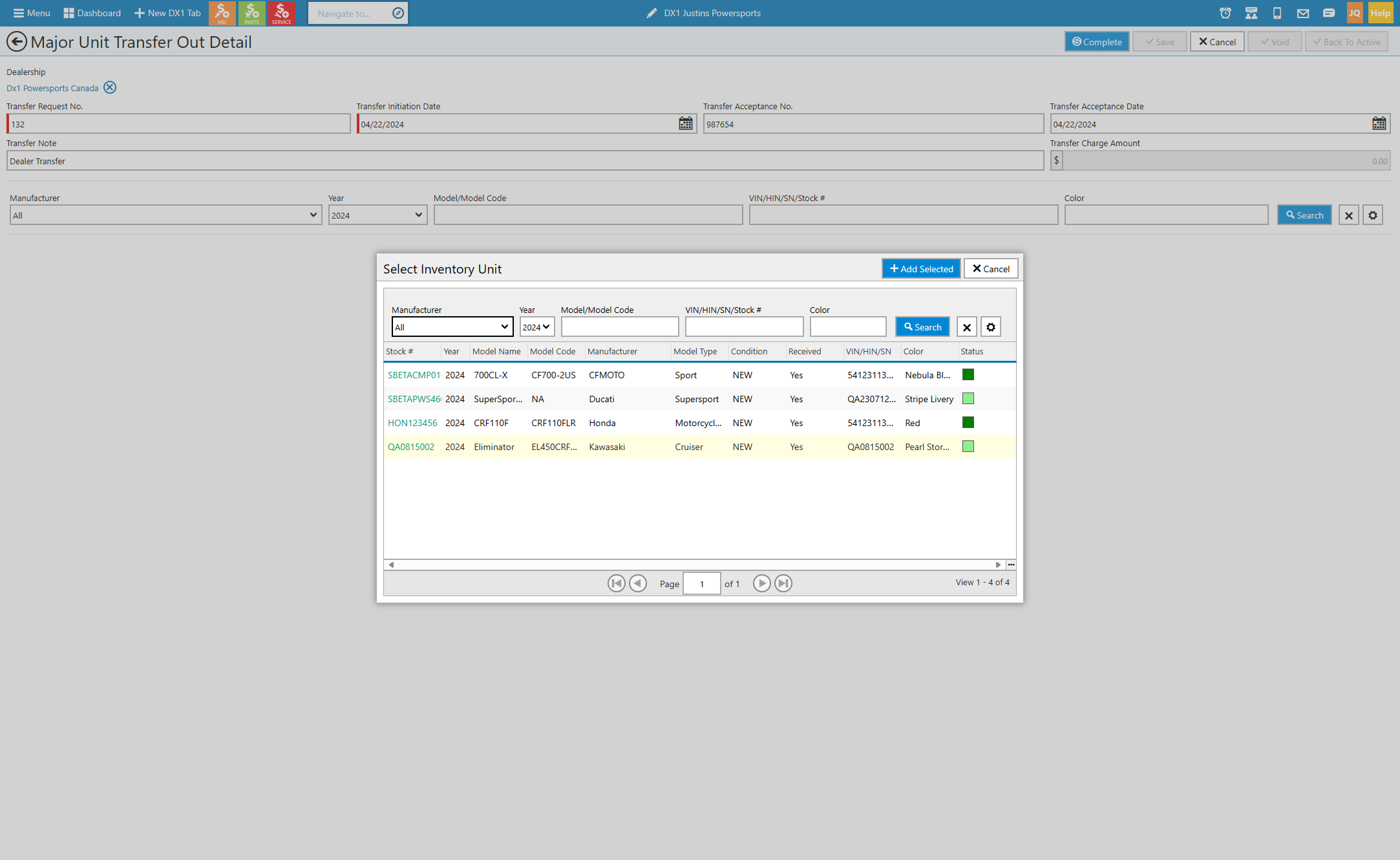The height and width of the screenshot is (860, 1400).
Task: Open Transfer Initiation Date calendar
Action: coord(686,124)
